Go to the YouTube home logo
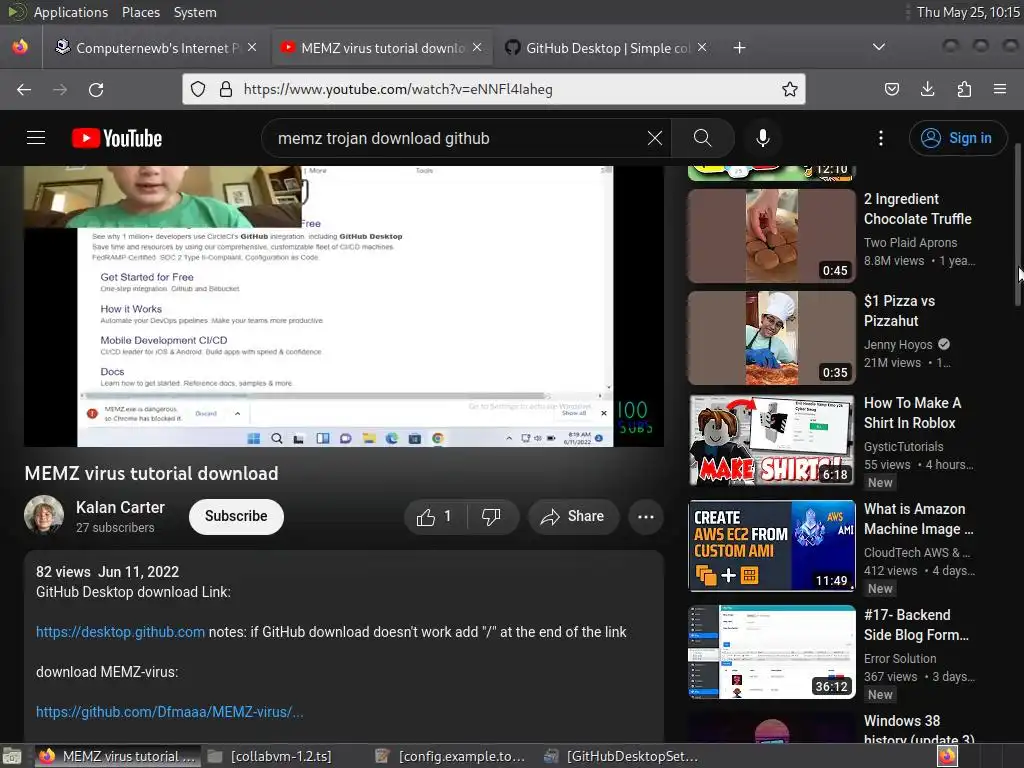 pos(117,138)
